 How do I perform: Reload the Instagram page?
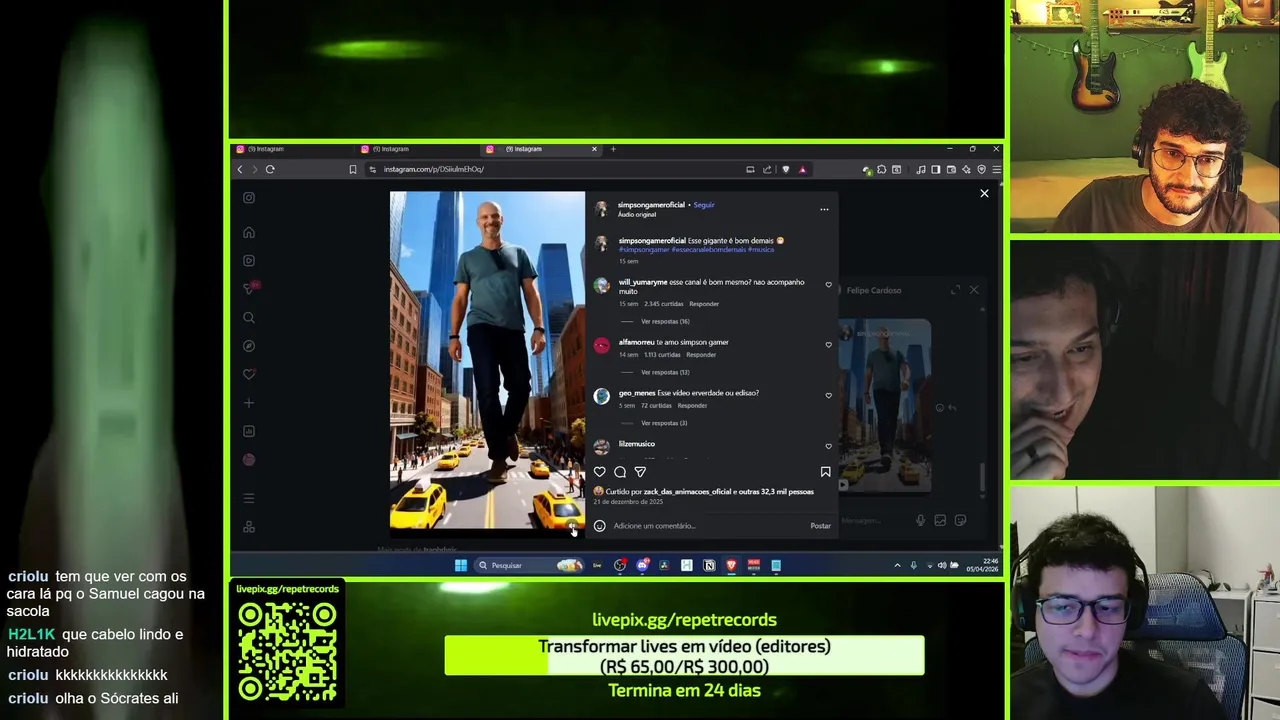[x=270, y=170]
